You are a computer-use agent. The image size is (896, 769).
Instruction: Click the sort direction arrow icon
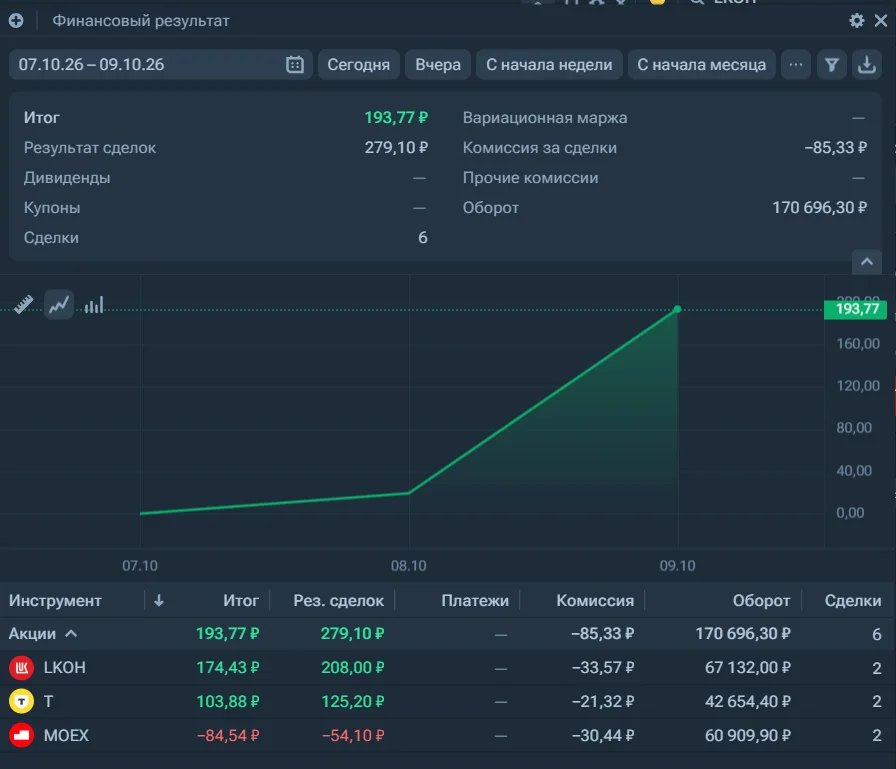(159, 600)
